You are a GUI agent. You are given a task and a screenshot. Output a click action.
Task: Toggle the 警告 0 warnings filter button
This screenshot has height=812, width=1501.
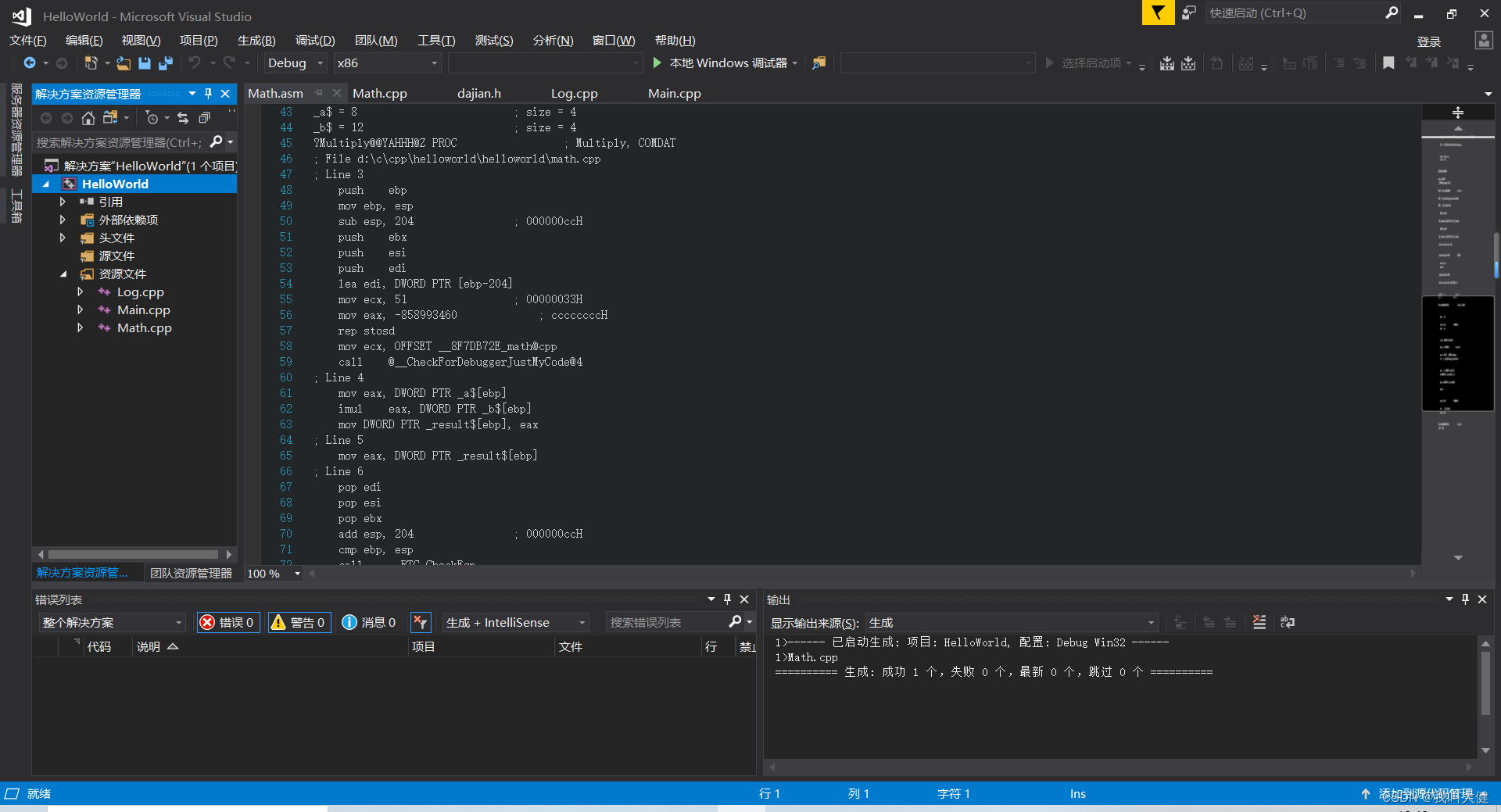coord(298,622)
